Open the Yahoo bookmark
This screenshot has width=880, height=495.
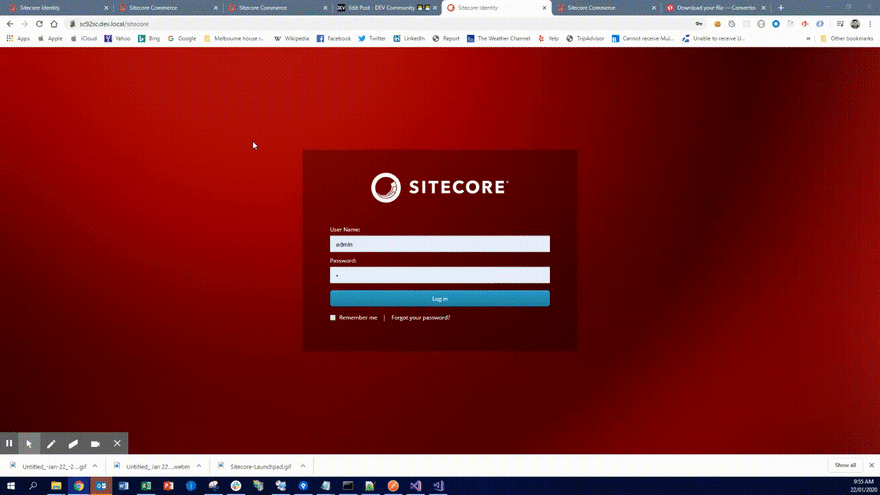tap(117, 39)
